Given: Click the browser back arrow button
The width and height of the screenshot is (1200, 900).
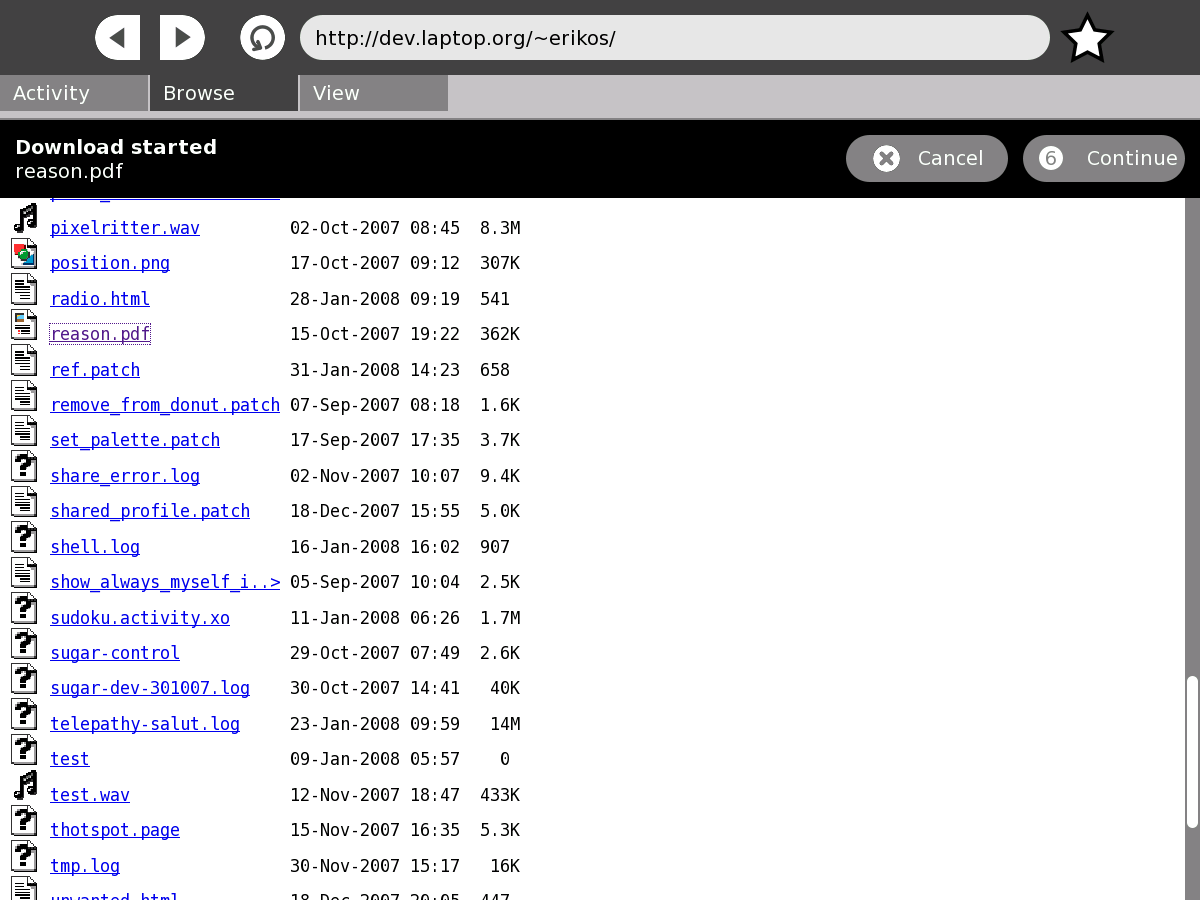Looking at the screenshot, I should point(118,38).
